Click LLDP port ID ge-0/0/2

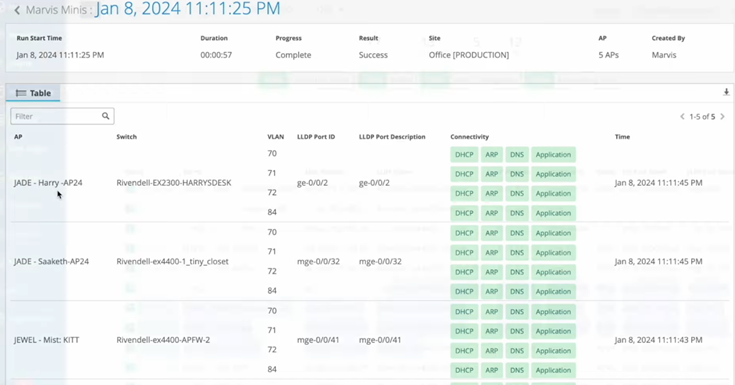point(312,182)
